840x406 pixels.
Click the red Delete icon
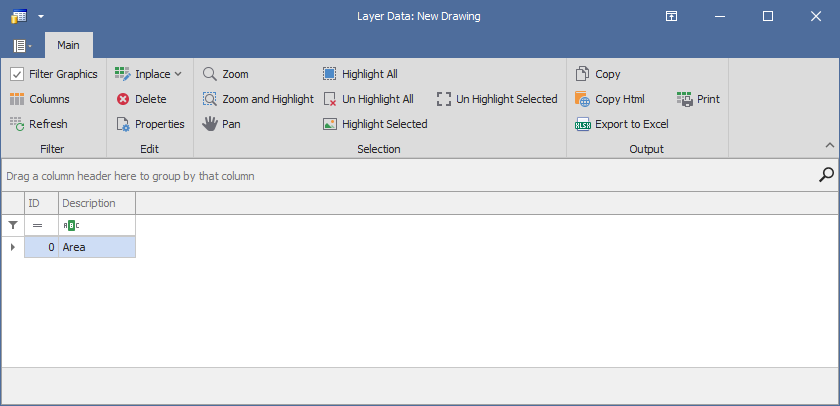click(x=123, y=99)
